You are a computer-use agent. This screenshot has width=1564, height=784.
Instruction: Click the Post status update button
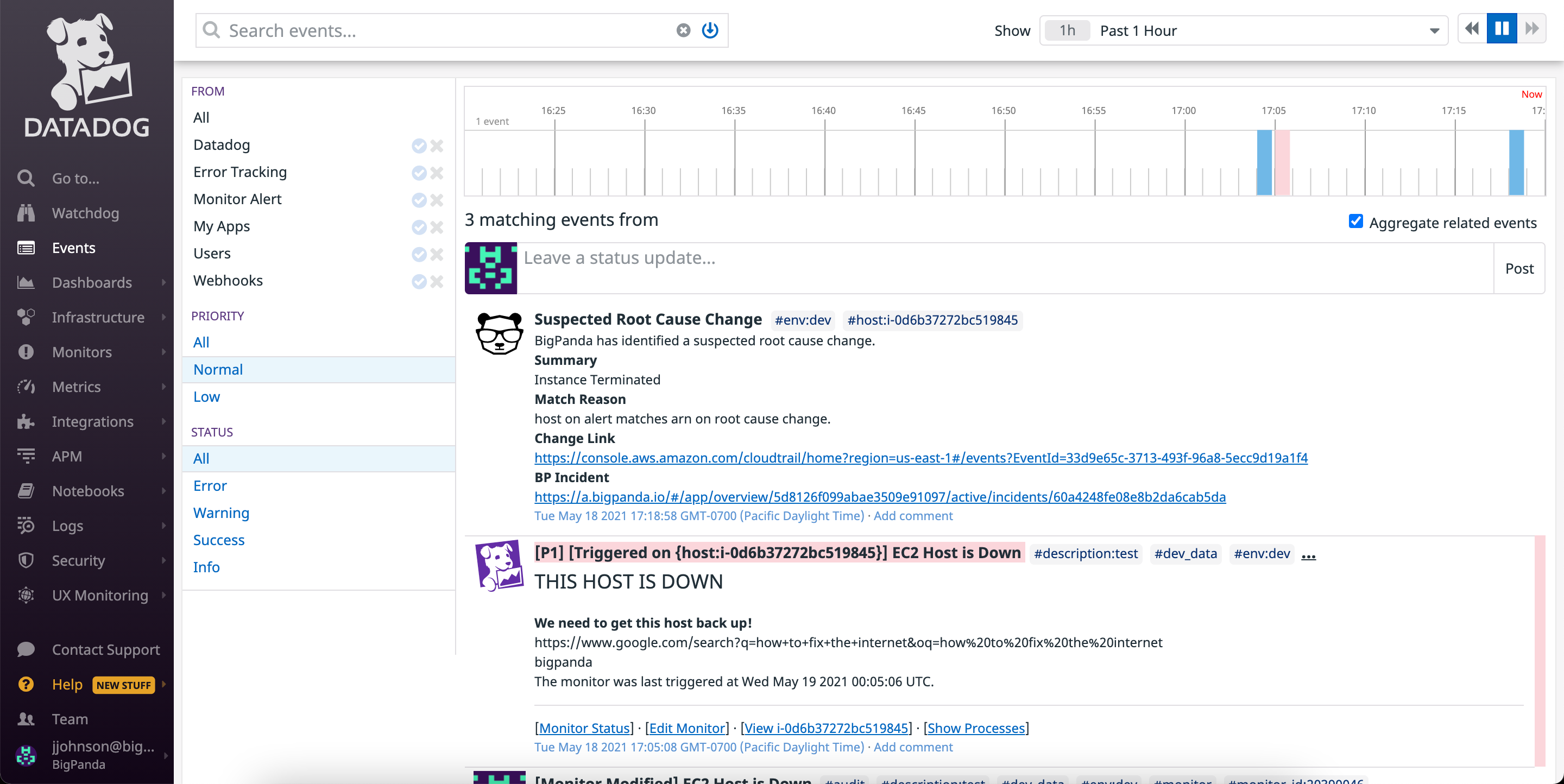(x=1518, y=268)
